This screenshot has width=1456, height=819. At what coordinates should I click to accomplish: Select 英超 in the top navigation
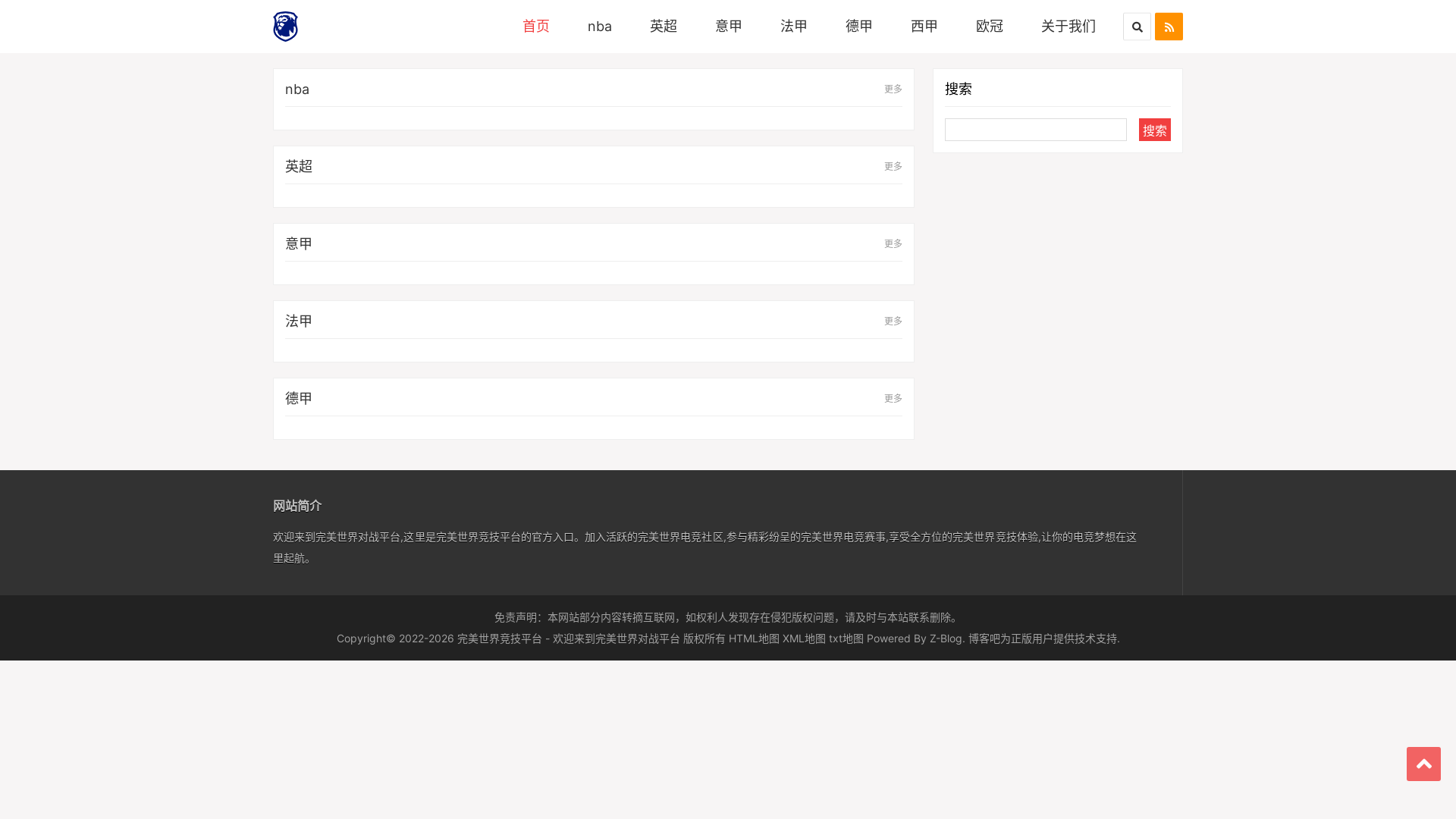[x=664, y=26]
